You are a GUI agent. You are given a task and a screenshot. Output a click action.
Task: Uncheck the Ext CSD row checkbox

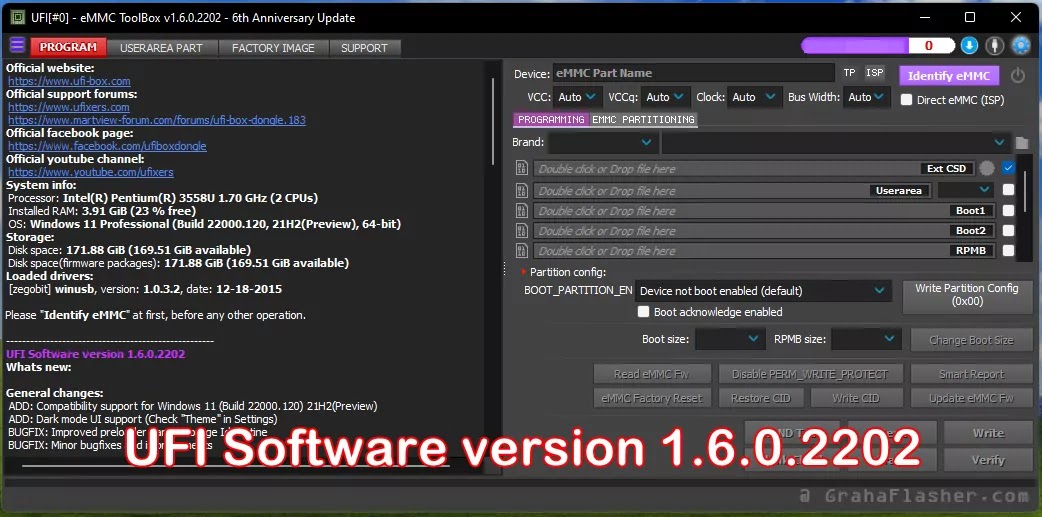click(x=1009, y=168)
